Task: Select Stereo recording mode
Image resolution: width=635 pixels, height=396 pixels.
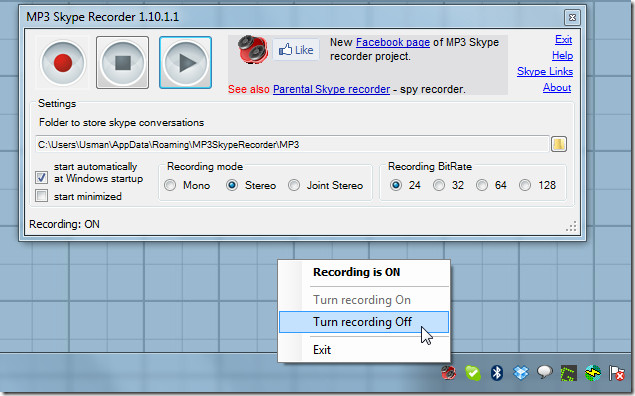Action: (x=232, y=185)
